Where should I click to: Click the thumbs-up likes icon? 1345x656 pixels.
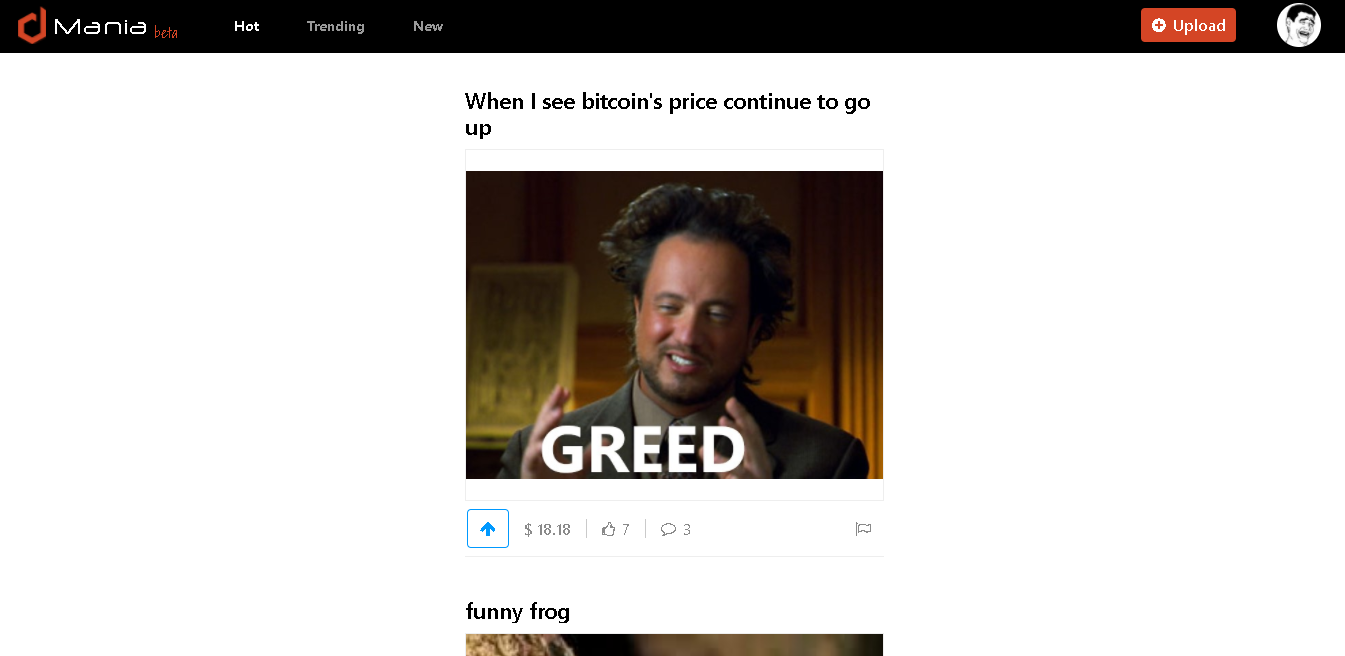coord(608,529)
